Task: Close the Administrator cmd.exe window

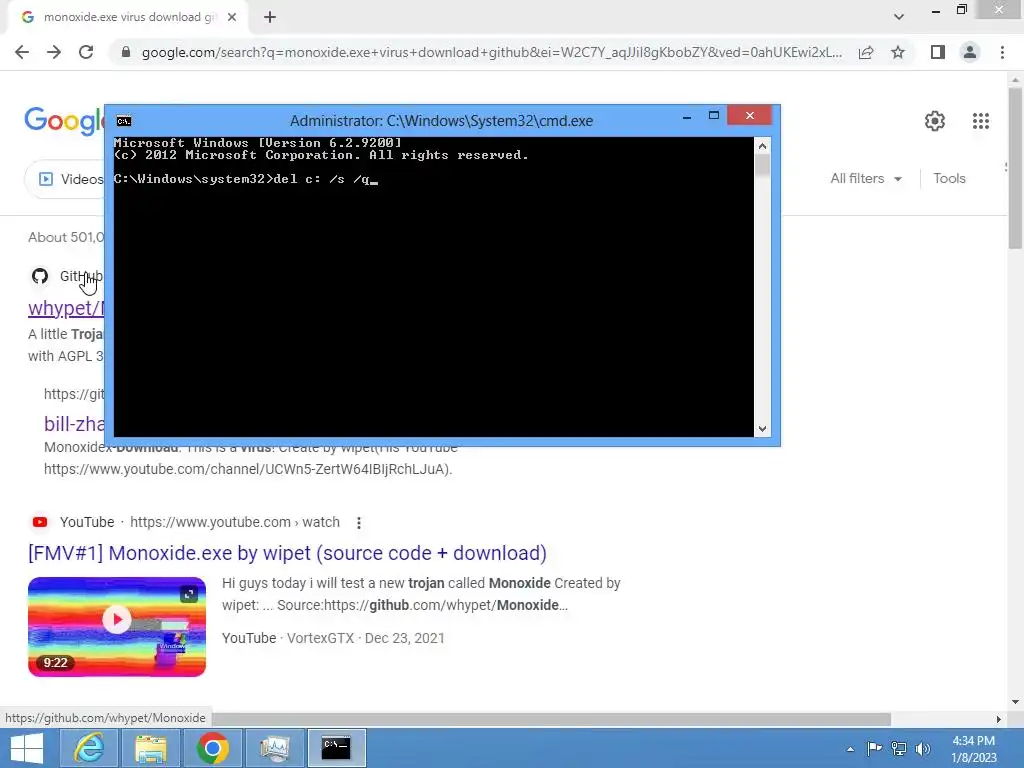Action: pos(750,116)
